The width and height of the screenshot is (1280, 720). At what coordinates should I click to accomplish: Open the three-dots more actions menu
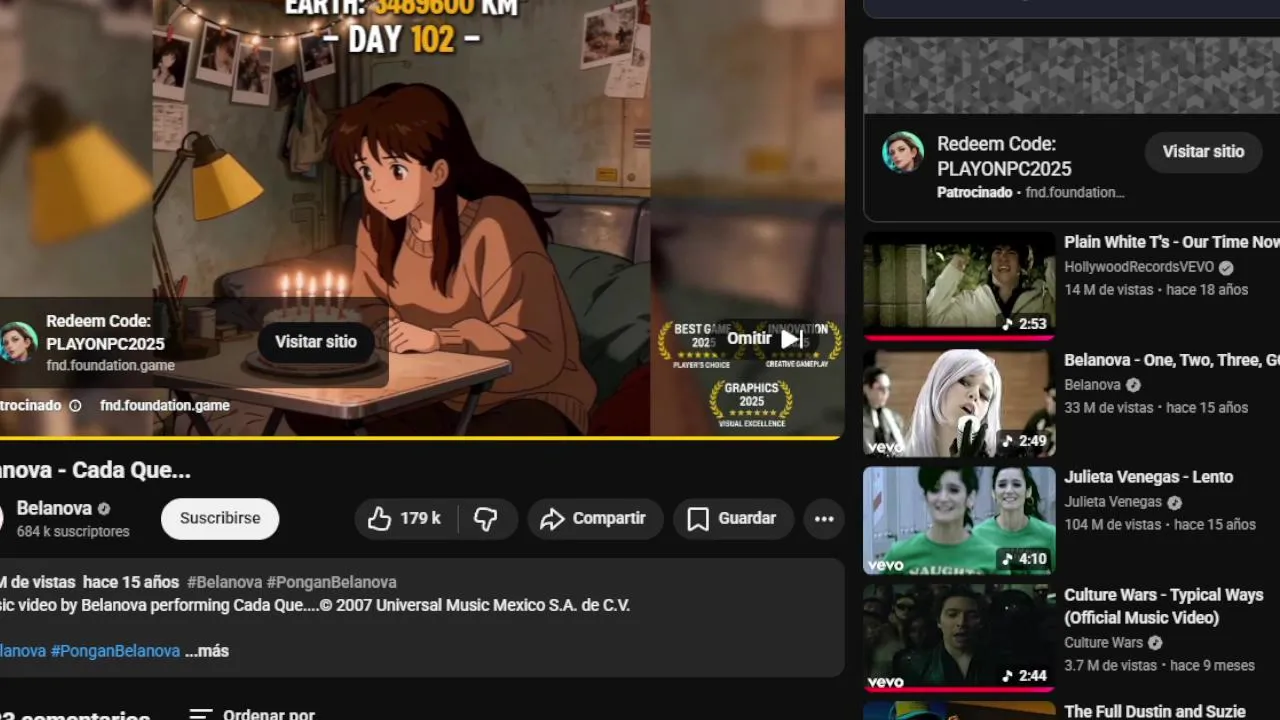824,518
